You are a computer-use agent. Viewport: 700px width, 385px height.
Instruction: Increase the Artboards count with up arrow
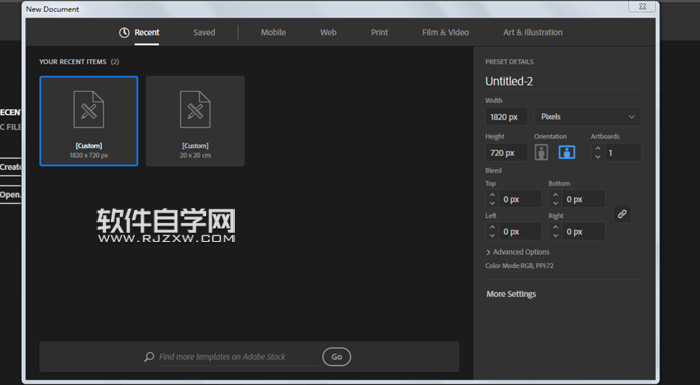pos(598,149)
